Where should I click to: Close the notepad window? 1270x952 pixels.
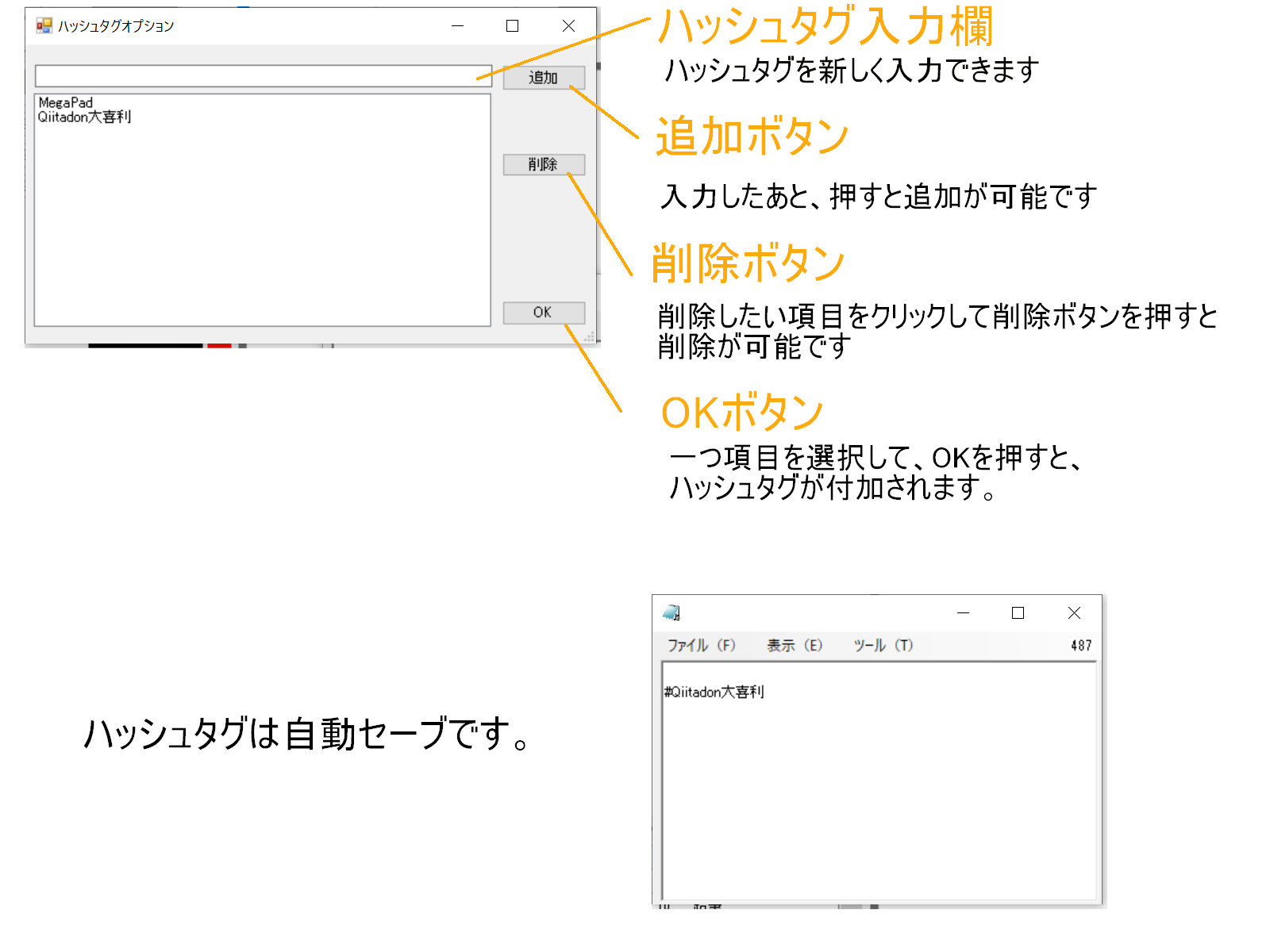(1074, 612)
